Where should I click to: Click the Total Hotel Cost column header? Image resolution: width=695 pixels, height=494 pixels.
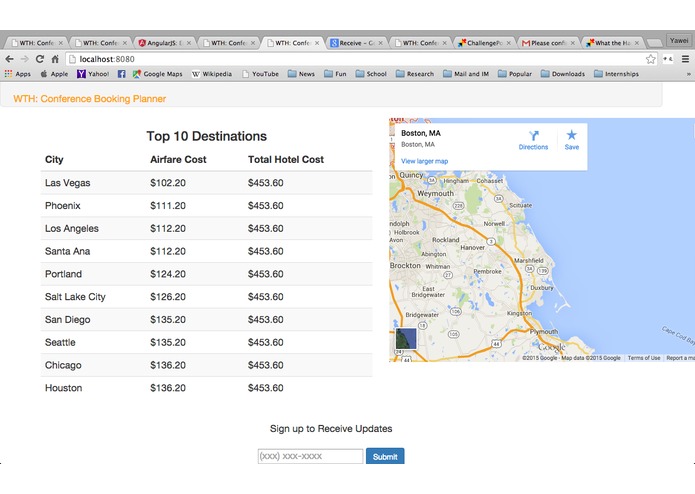pyautogui.click(x=285, y=159)
